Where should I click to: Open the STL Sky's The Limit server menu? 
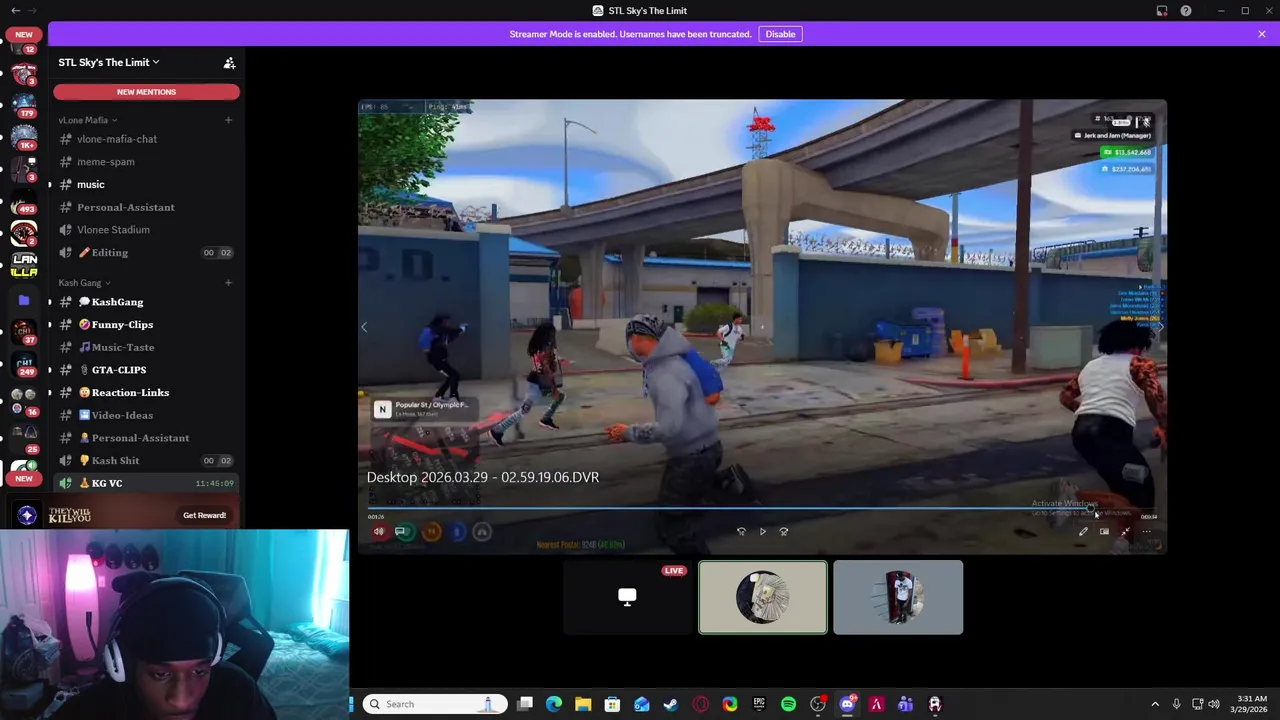tap(108, 62)
